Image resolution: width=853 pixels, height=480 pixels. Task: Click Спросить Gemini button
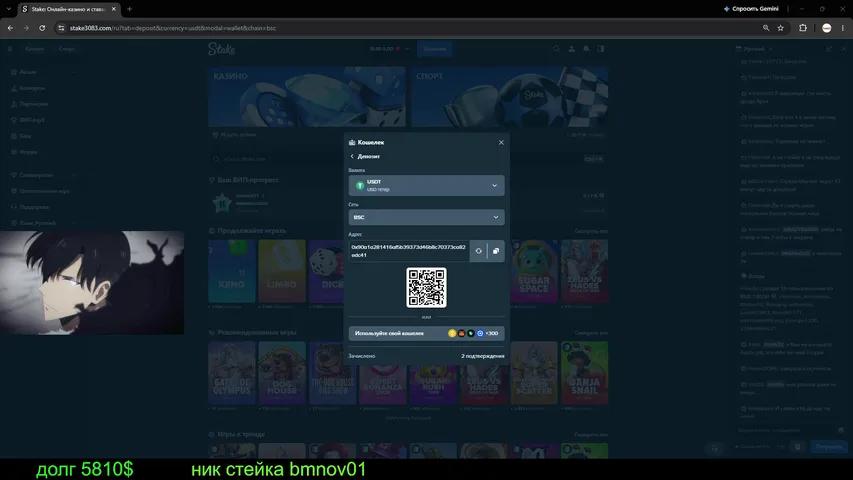tap(751, 9)
